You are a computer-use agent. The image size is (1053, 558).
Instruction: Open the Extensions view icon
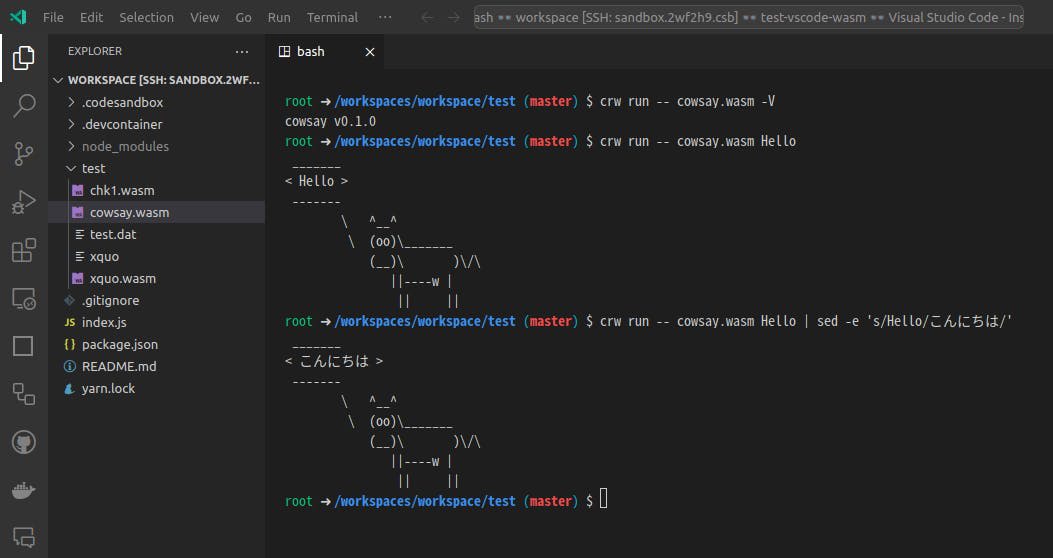point(24,250)
